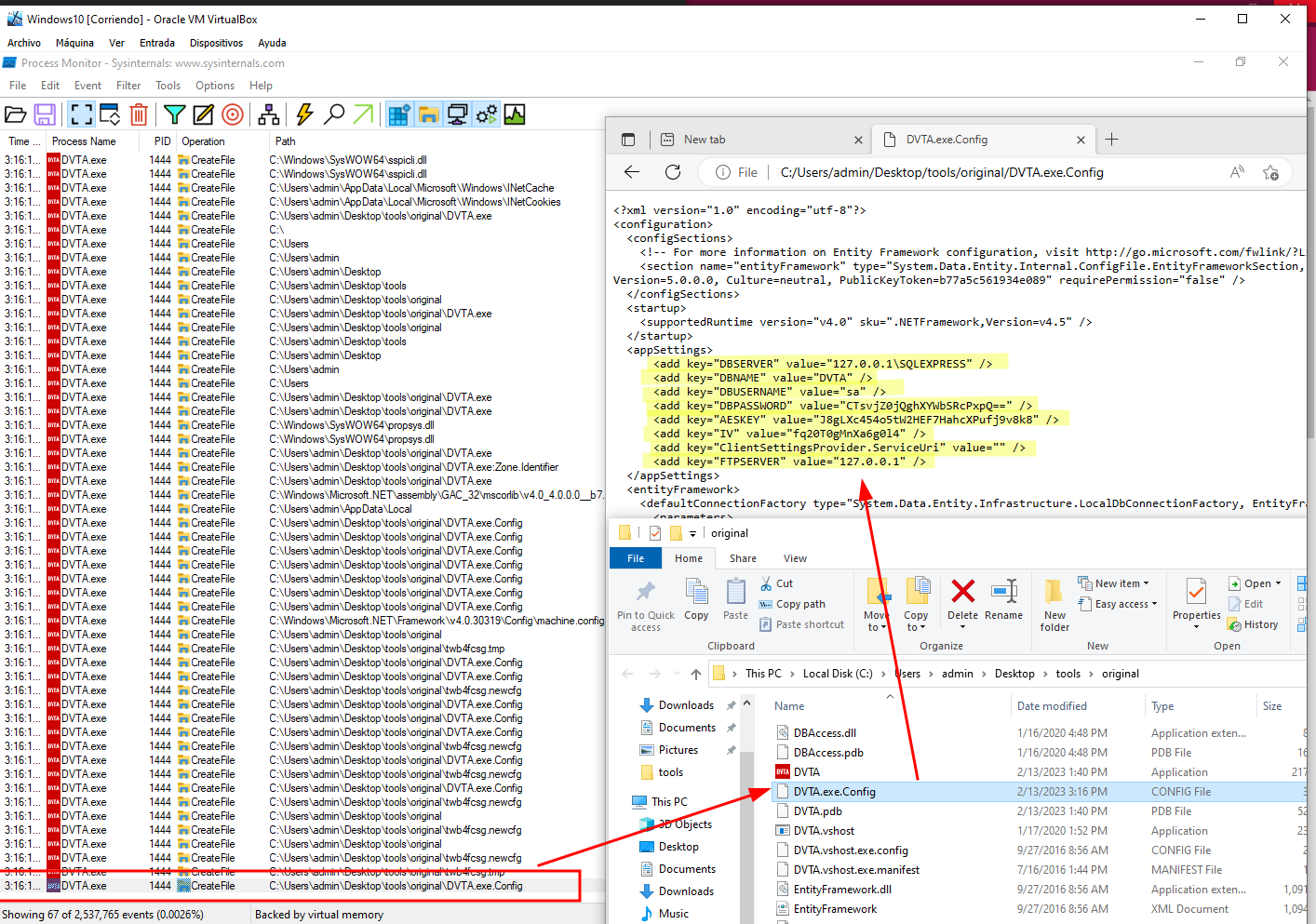
Task: Create a New folder from the ribbon
Action: [1054, 605]
